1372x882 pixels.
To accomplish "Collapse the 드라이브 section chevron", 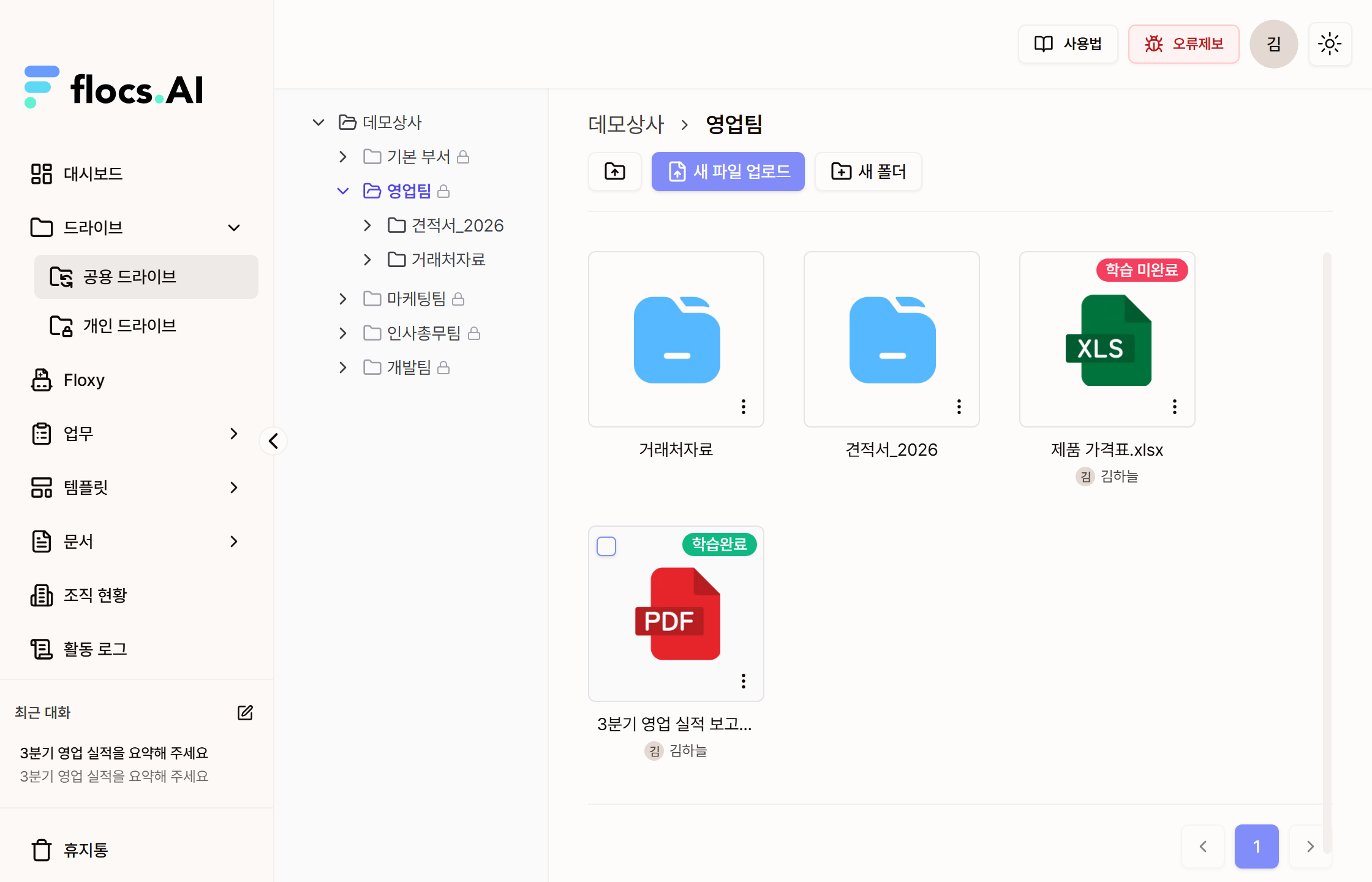I will [234, 228].
